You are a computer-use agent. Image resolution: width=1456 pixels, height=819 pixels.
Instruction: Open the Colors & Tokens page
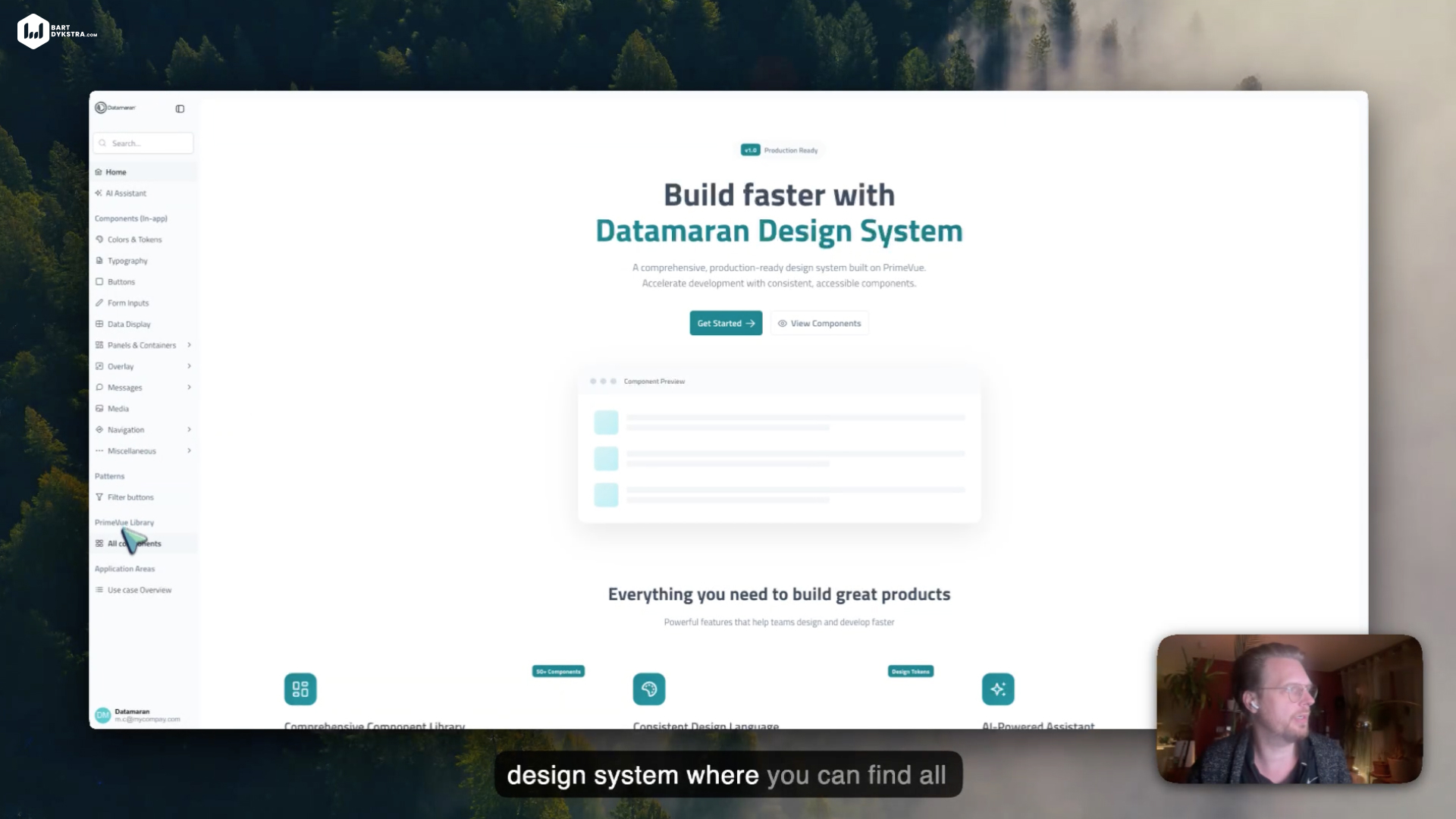(x=134, y=240)
